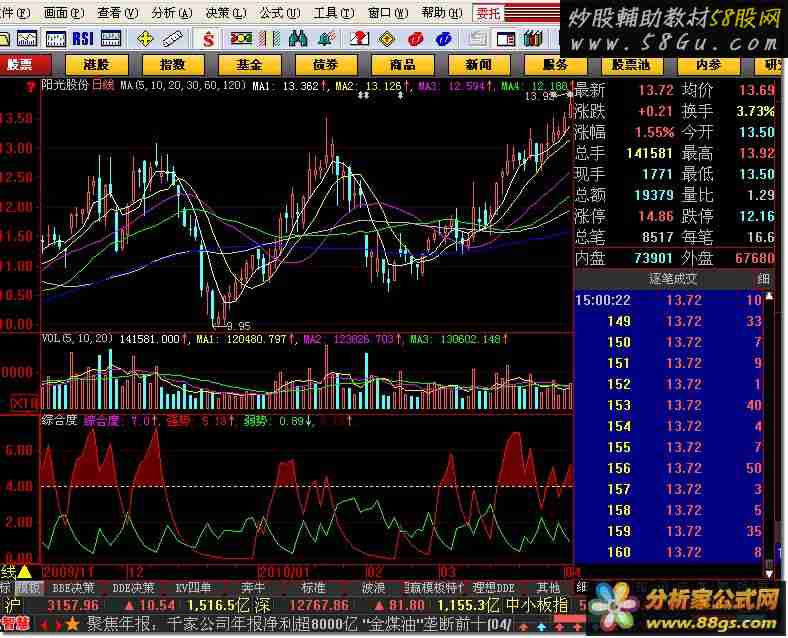Click the 15:00:22 trade row
Viewport: 788px width, 638px height.
tap(669, 300)
